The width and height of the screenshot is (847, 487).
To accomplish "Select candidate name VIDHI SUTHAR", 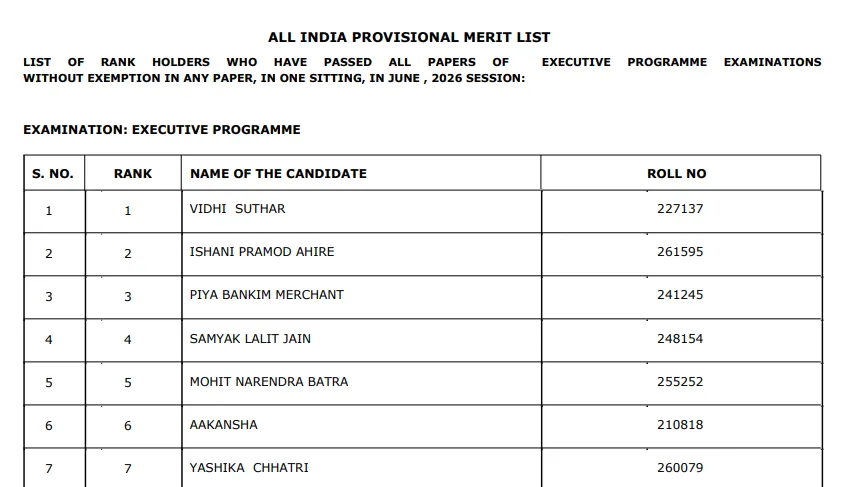I will point(237,209).
